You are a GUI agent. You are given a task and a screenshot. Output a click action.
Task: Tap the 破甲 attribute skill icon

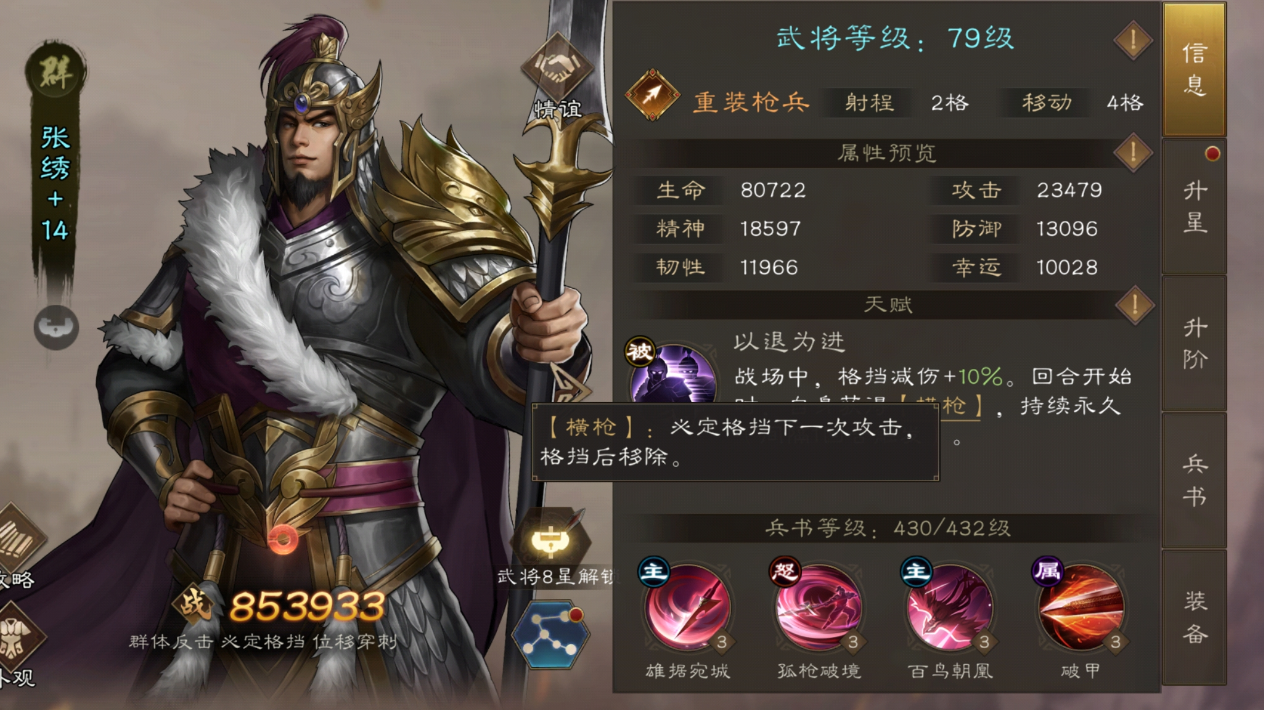click(1080, 608)
